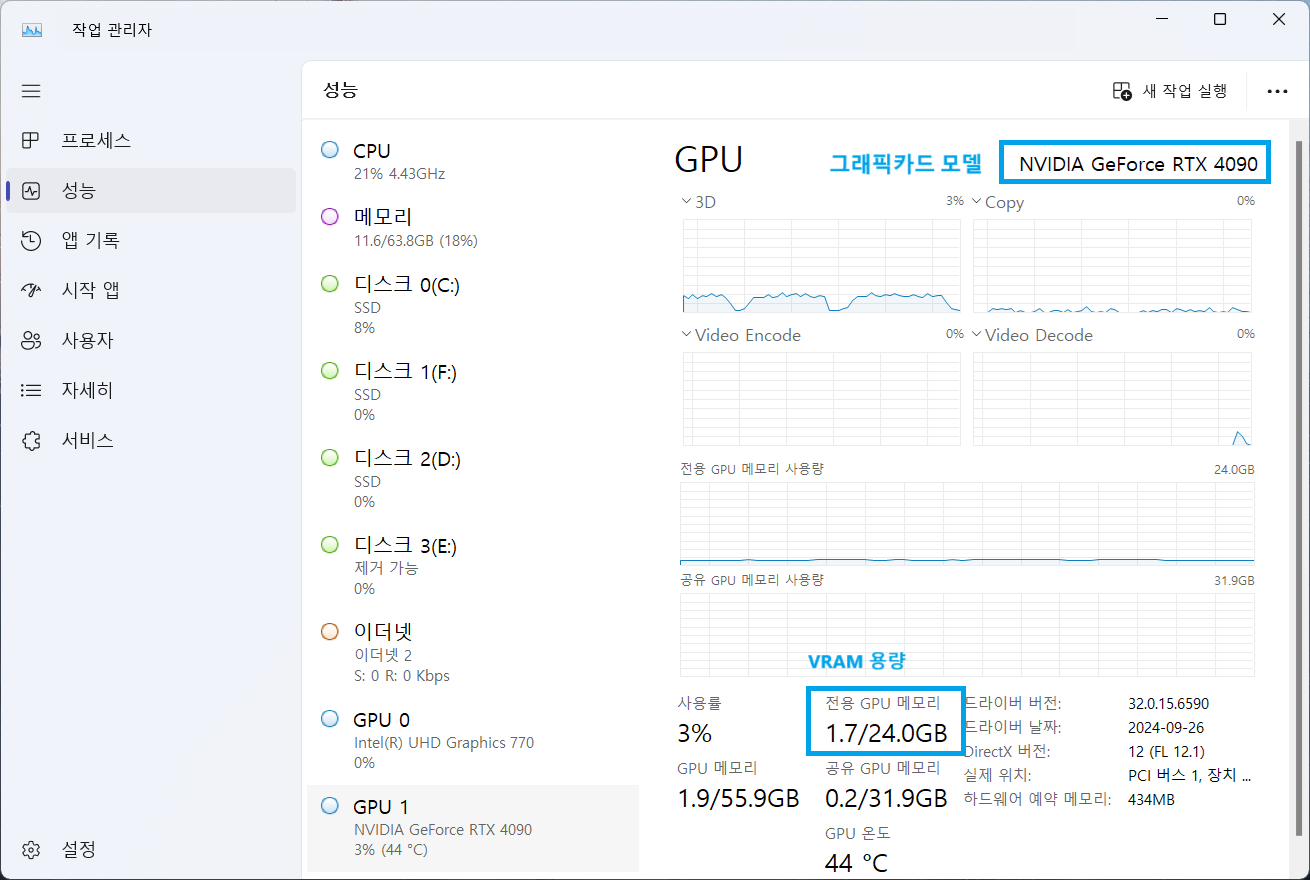The image size is (1310, 880).
Task: Click the 앱 기록 history clock icon
Action: tap(31, 240)
